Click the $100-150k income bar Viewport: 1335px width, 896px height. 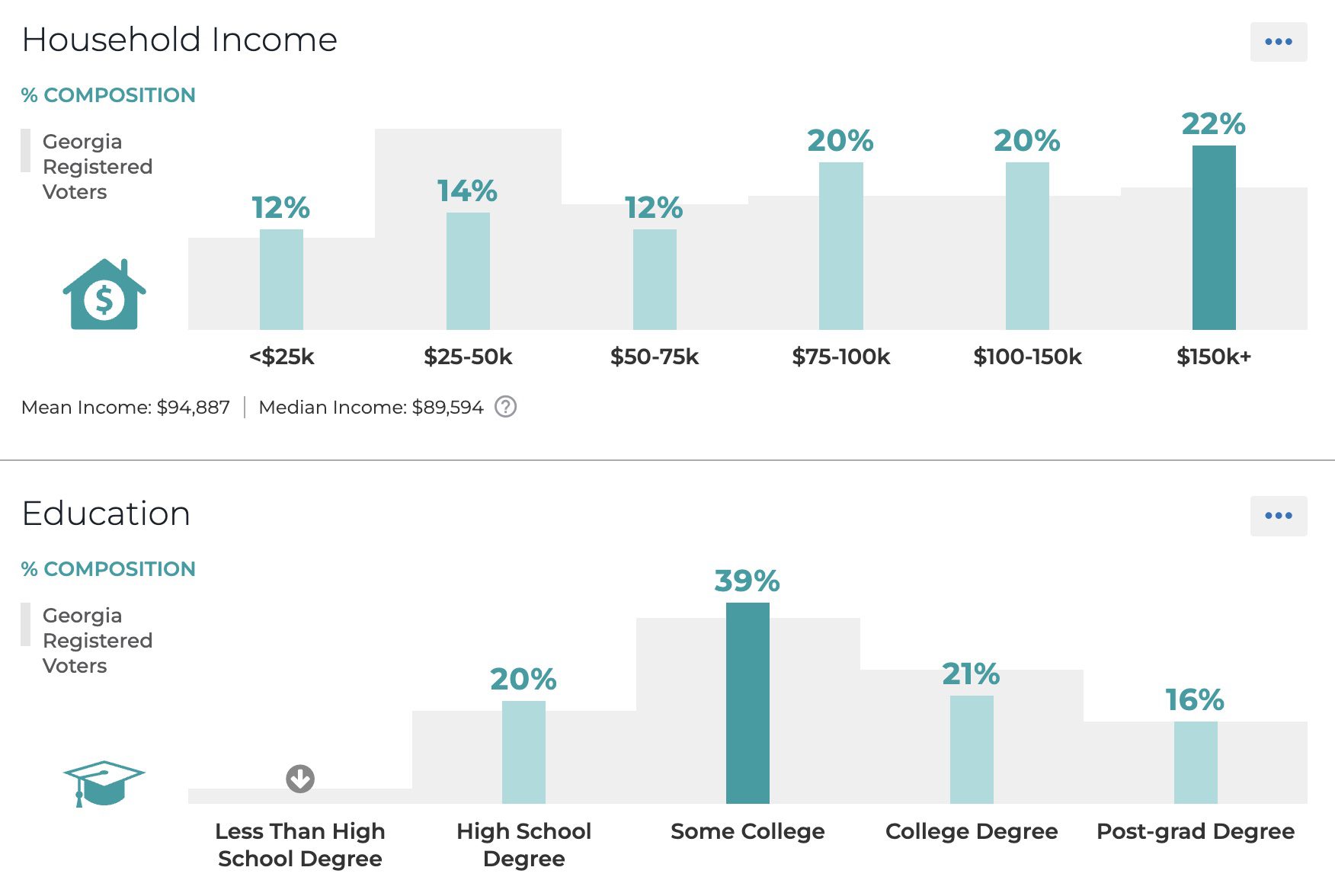(x=1027, y=246)
